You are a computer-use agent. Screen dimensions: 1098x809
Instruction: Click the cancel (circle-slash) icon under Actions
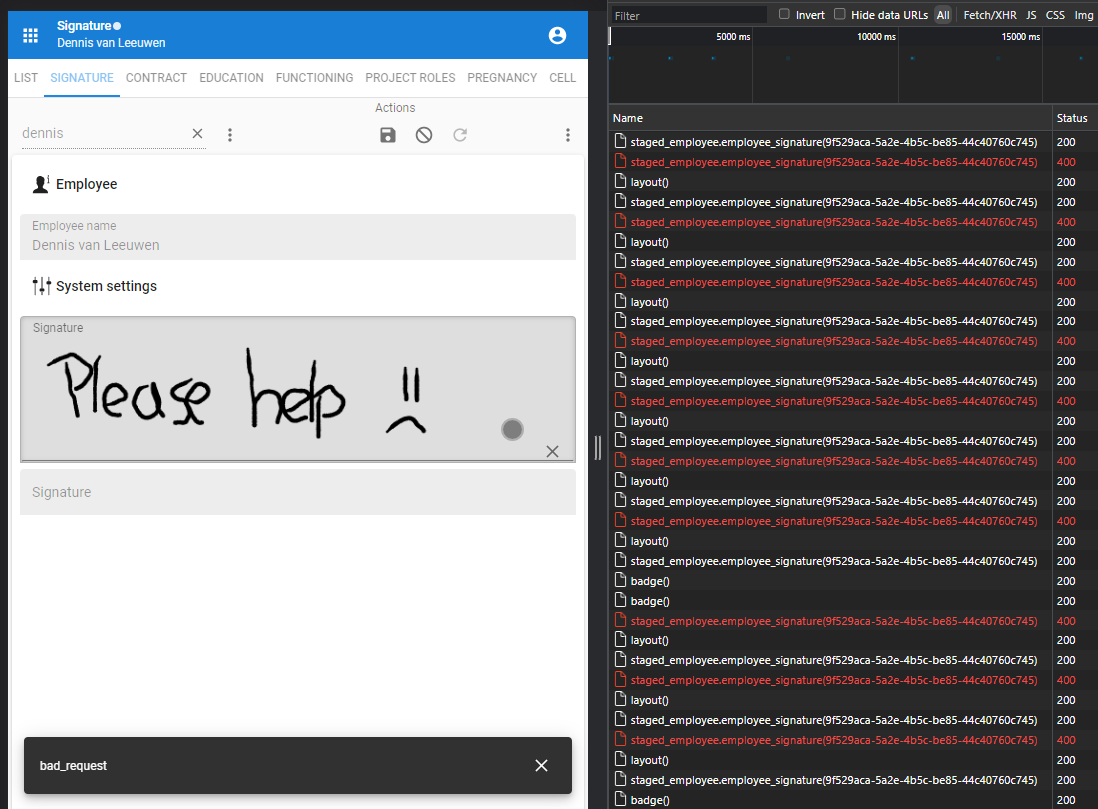pyautogui.click(x=424, y=134)
